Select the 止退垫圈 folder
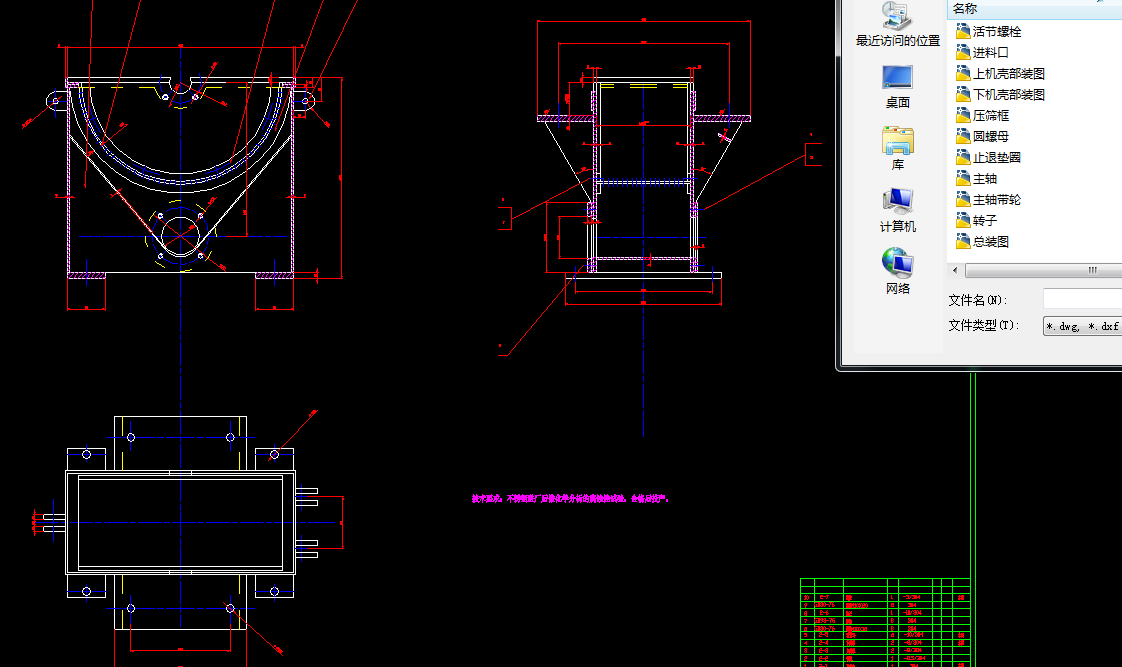 point(989,157)
